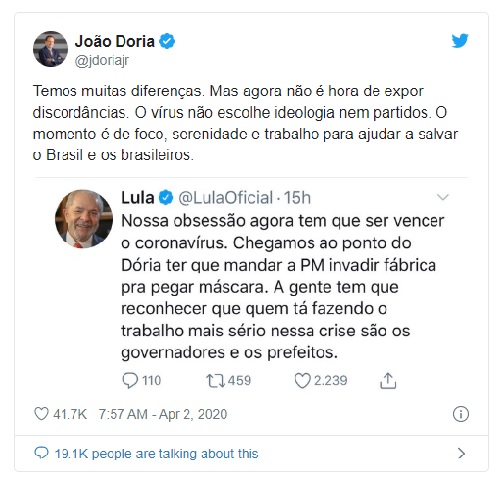
Task: Click the João Doria display name
Action: click(x=115, y=41)
